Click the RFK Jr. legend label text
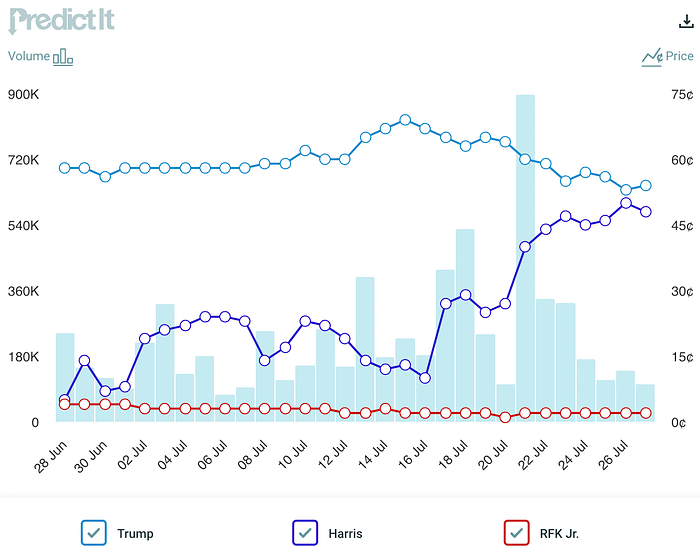This screenshot has height=556, width=700. 559,534
